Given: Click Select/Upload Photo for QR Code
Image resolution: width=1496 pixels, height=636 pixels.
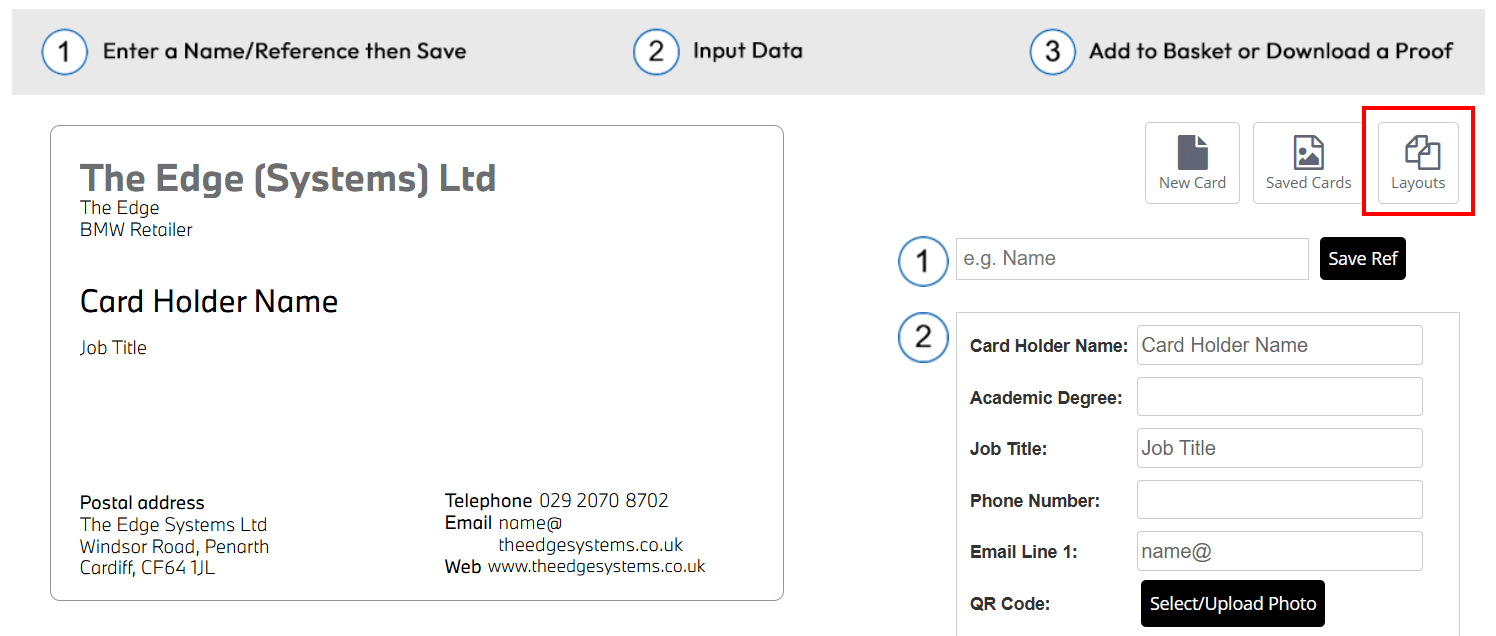Looking at the screenshot, I should (x=1232, y=604).
